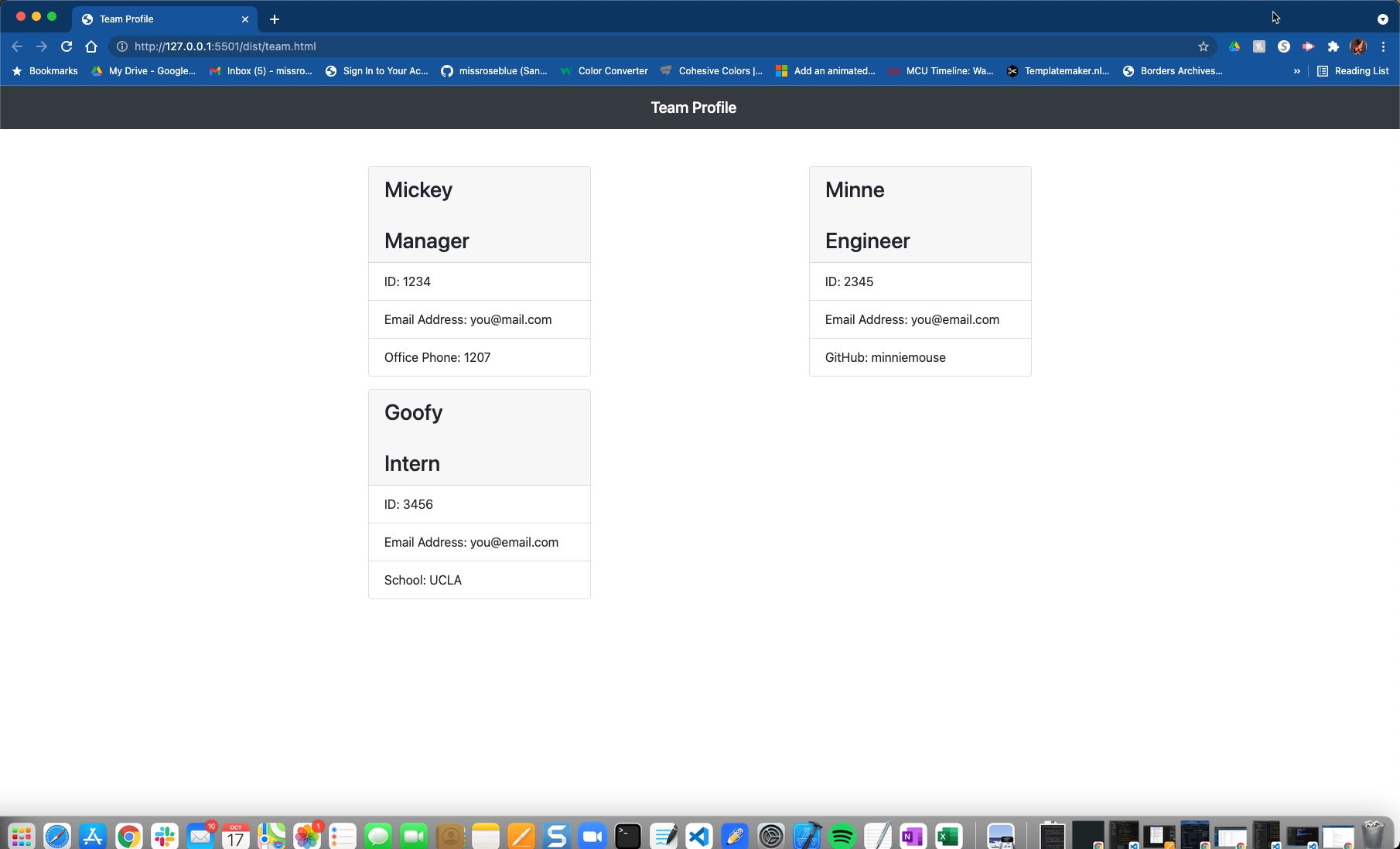The width and height of the screenshot is (1400, 849).
Task: Expand the hidden bookmarks overflow chevron
Action: click(x=1296, y=71)
